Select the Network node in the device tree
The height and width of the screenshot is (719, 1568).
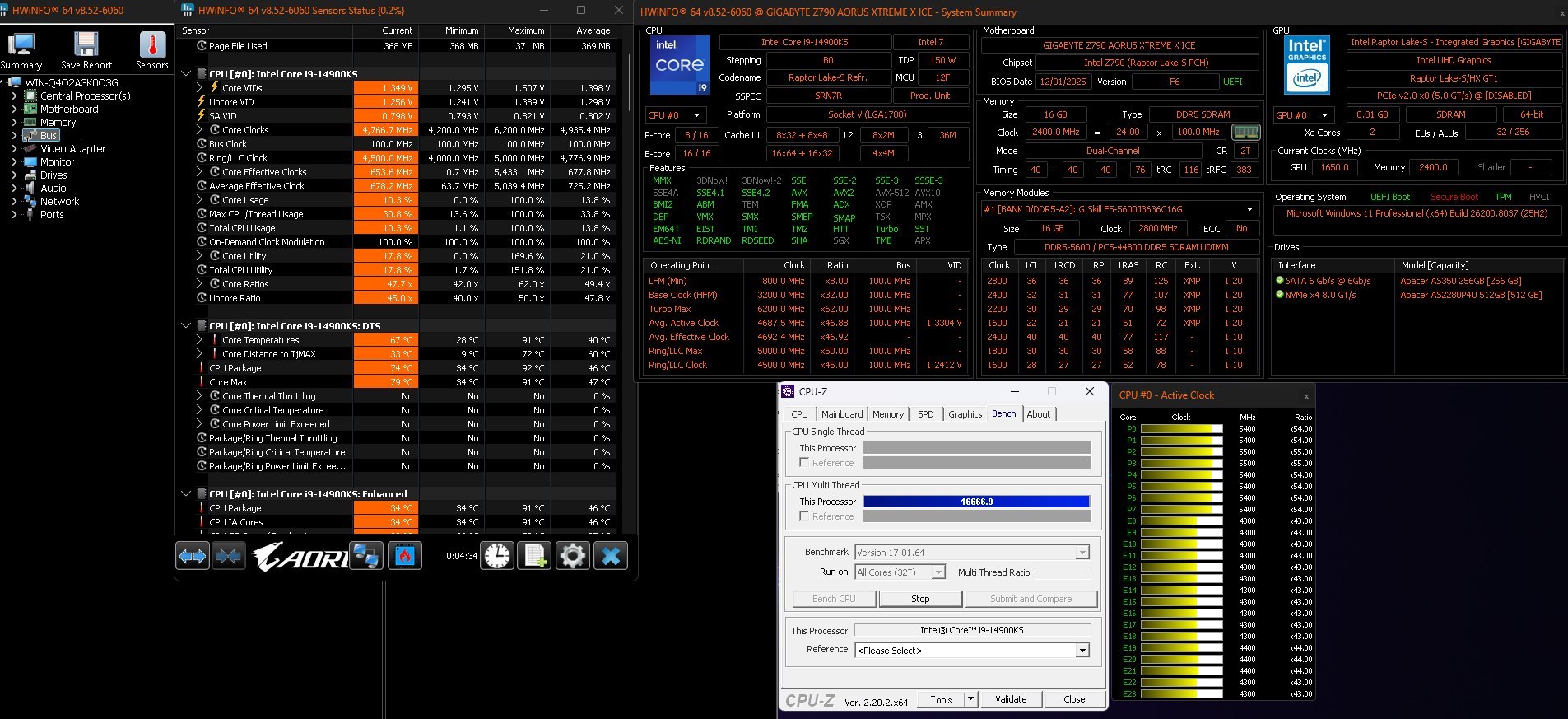pos(59,202)
